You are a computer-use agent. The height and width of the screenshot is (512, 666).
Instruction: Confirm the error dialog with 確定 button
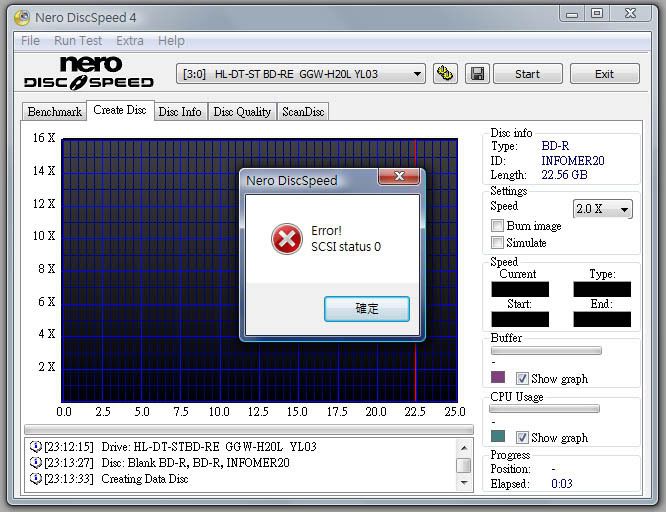(x=367, y=308)
